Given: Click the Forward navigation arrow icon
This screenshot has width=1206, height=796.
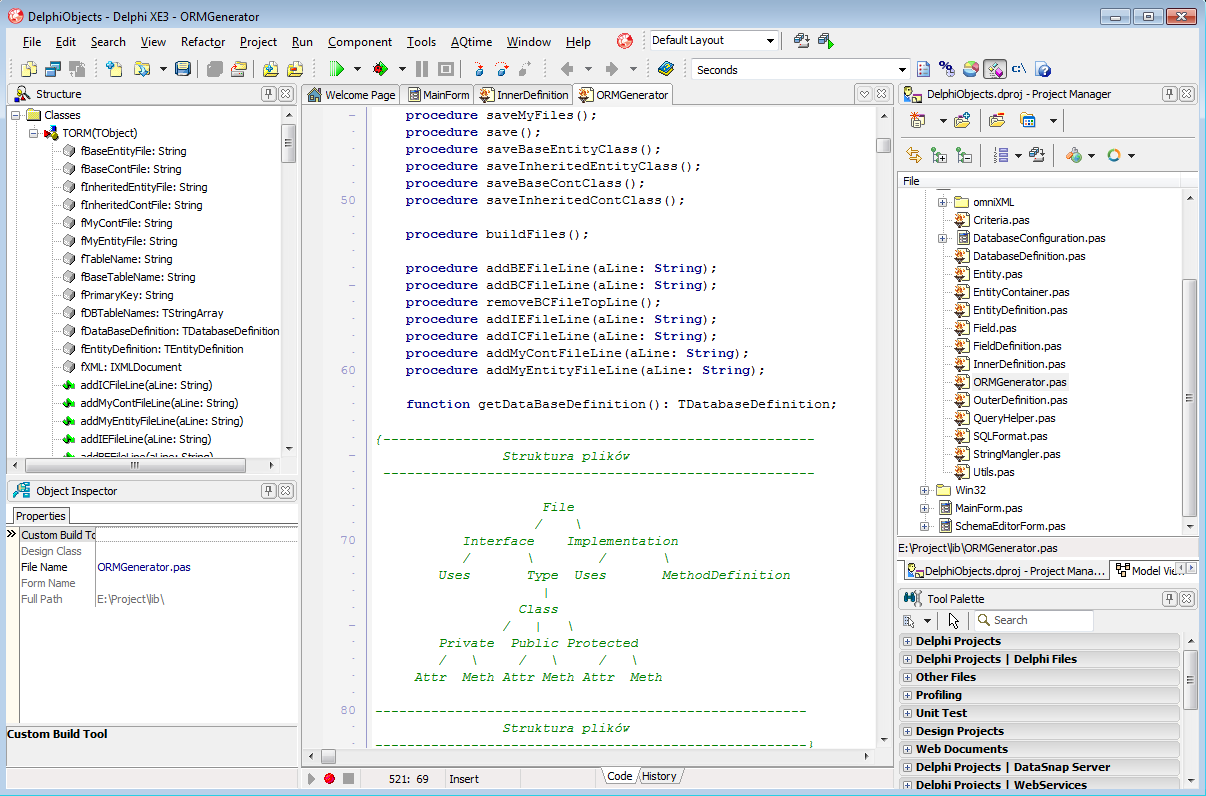Looking at the screenshot, I should click(x=611, y=69).
